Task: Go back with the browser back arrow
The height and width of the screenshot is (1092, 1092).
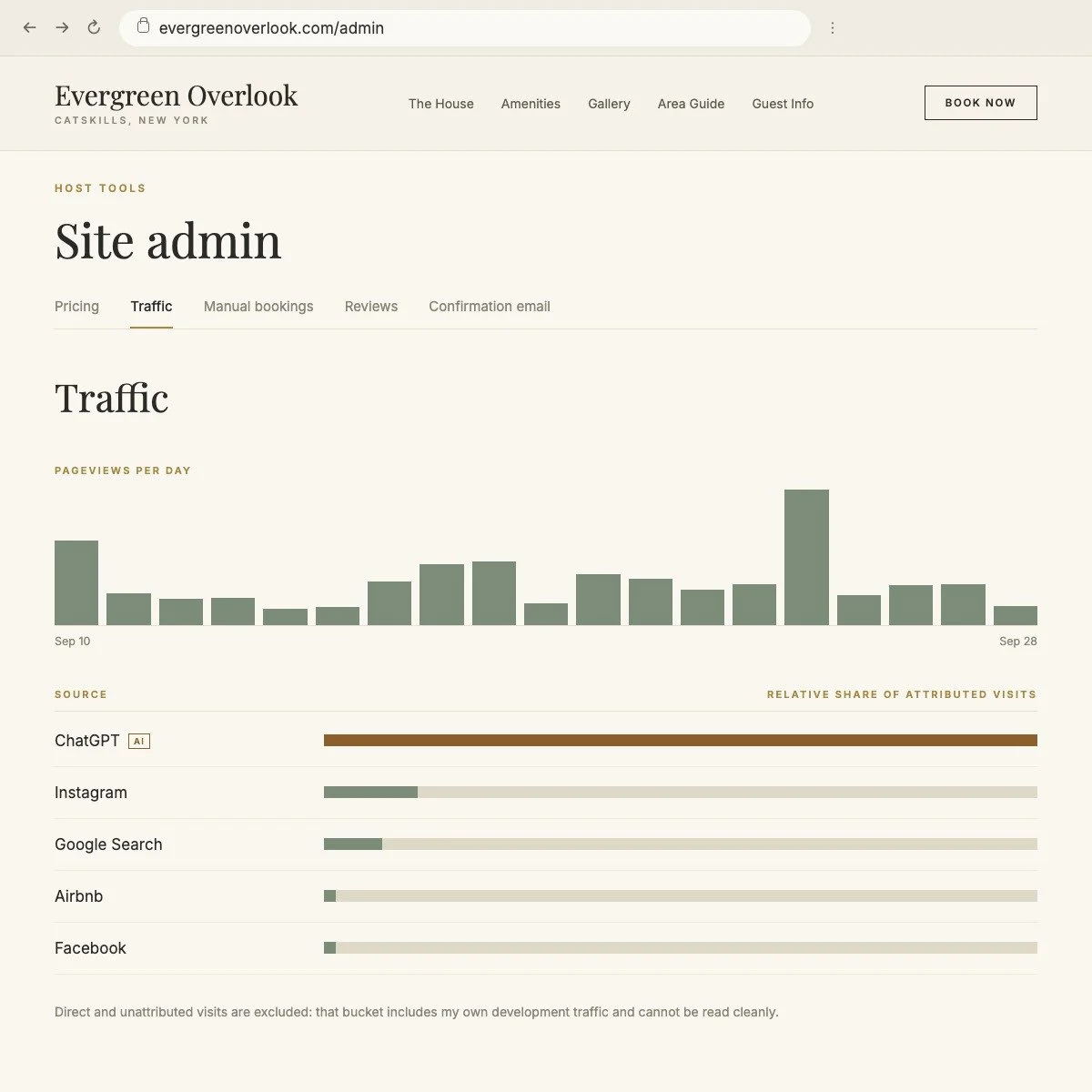Action: (30, 28)
